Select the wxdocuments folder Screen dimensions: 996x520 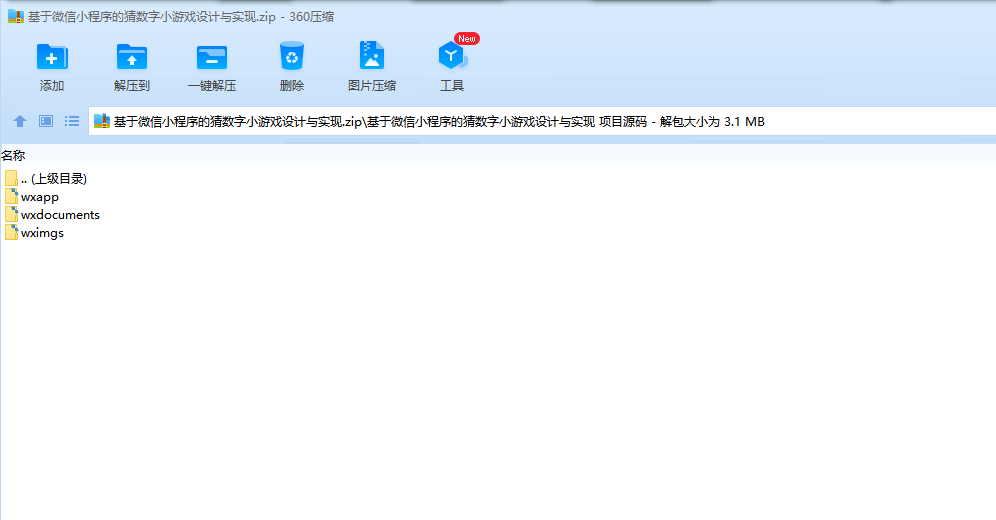(x=52, y=215)
